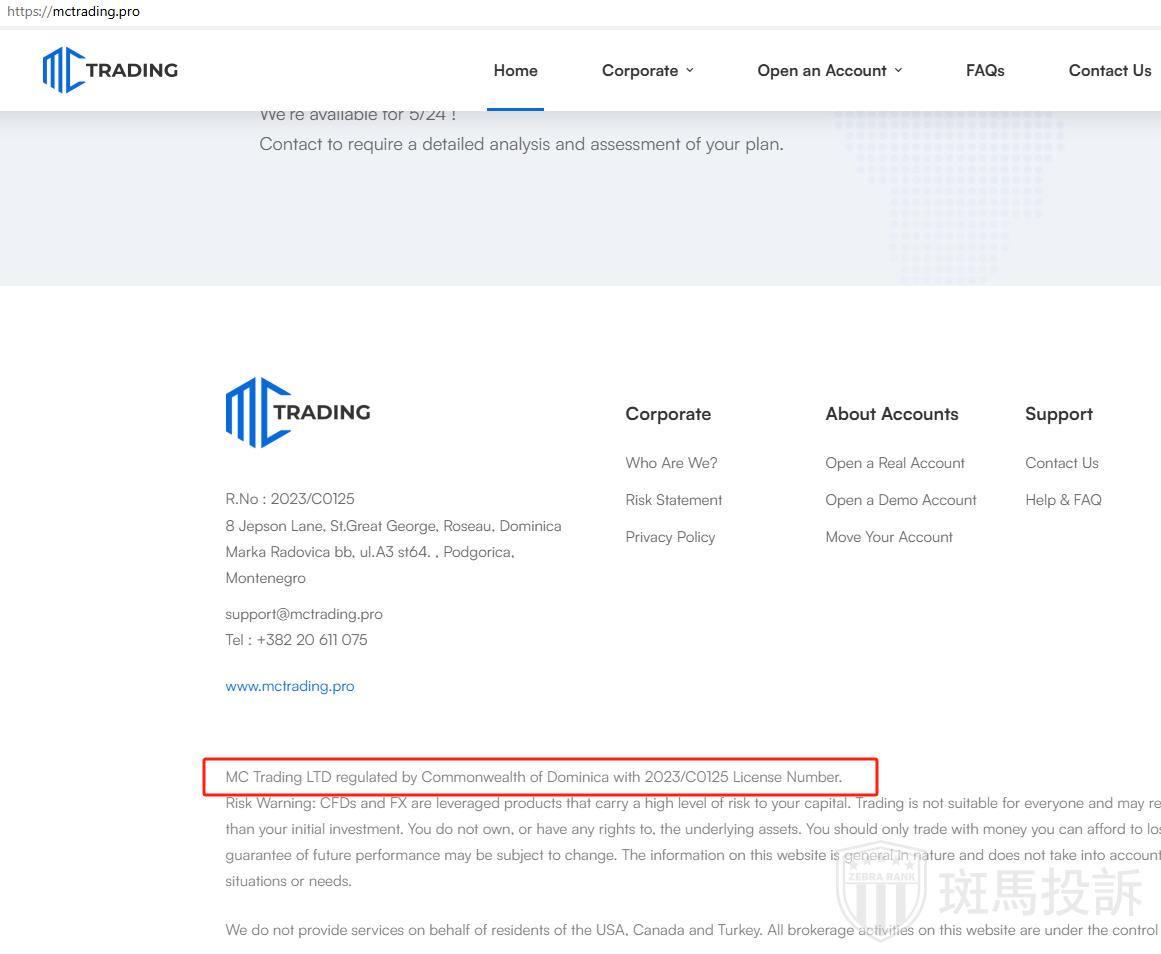Click Move Your Account link
Viewport: 1161px width, 954px height.
[888, 537]
